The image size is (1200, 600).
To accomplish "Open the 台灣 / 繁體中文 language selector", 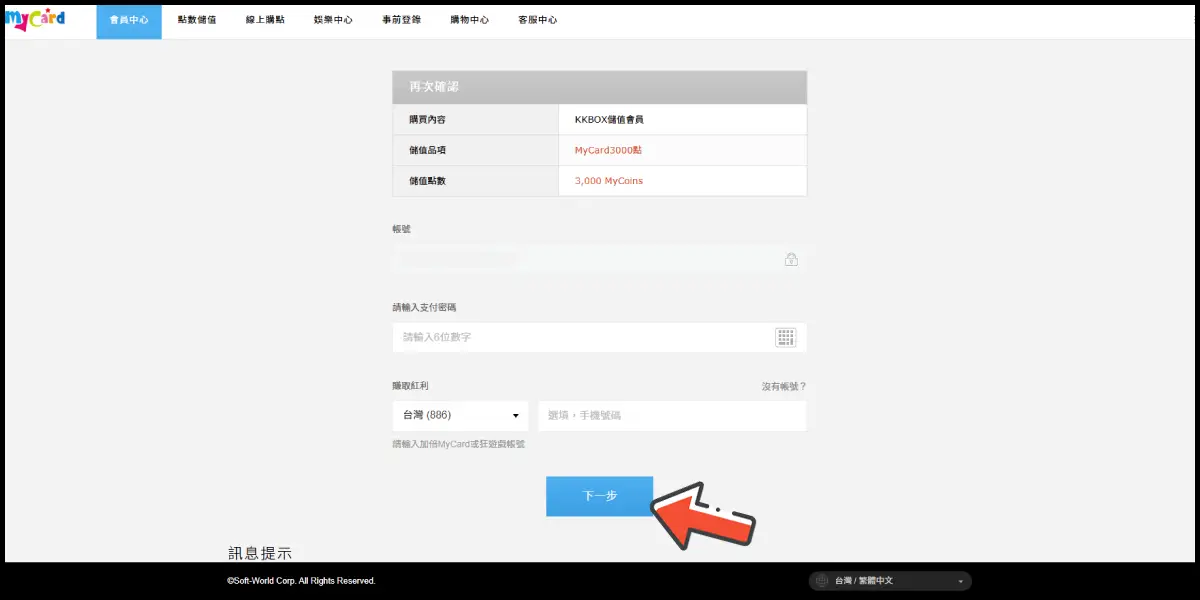I will tap(890, 581).
